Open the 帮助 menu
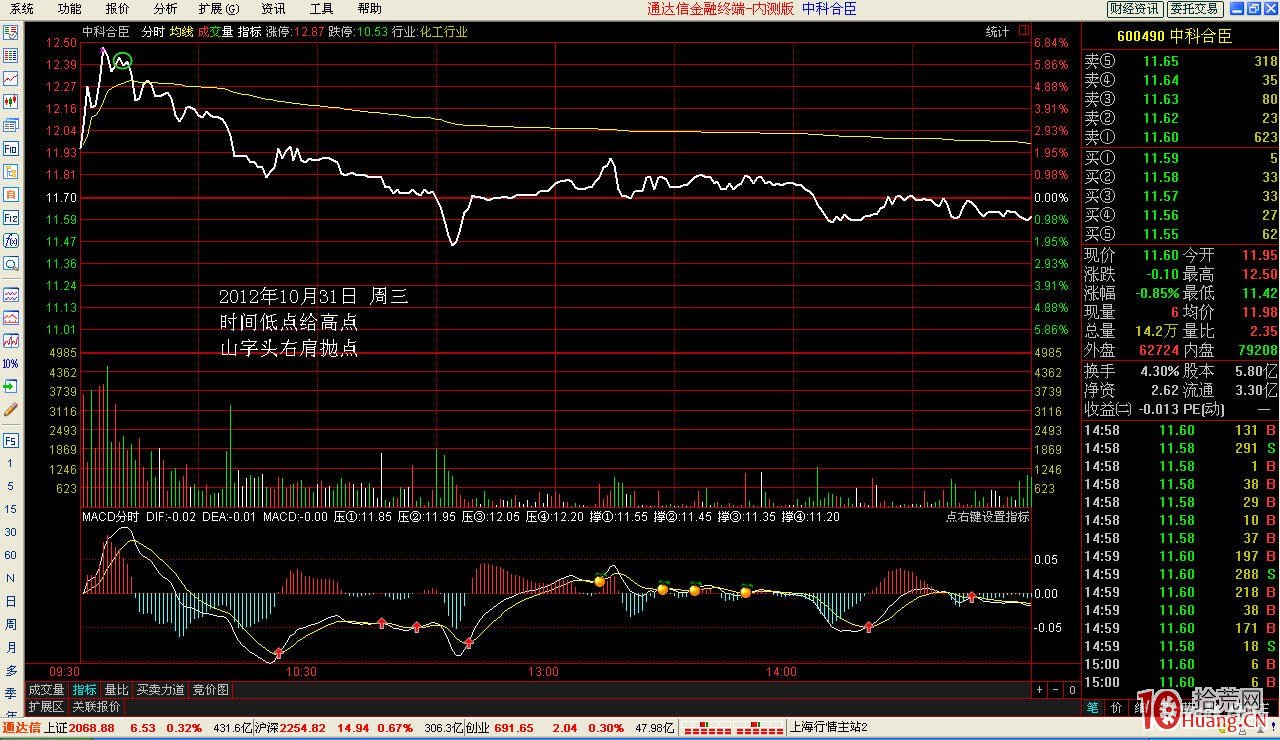The image size is (1280, 740). tap(369, 8)
